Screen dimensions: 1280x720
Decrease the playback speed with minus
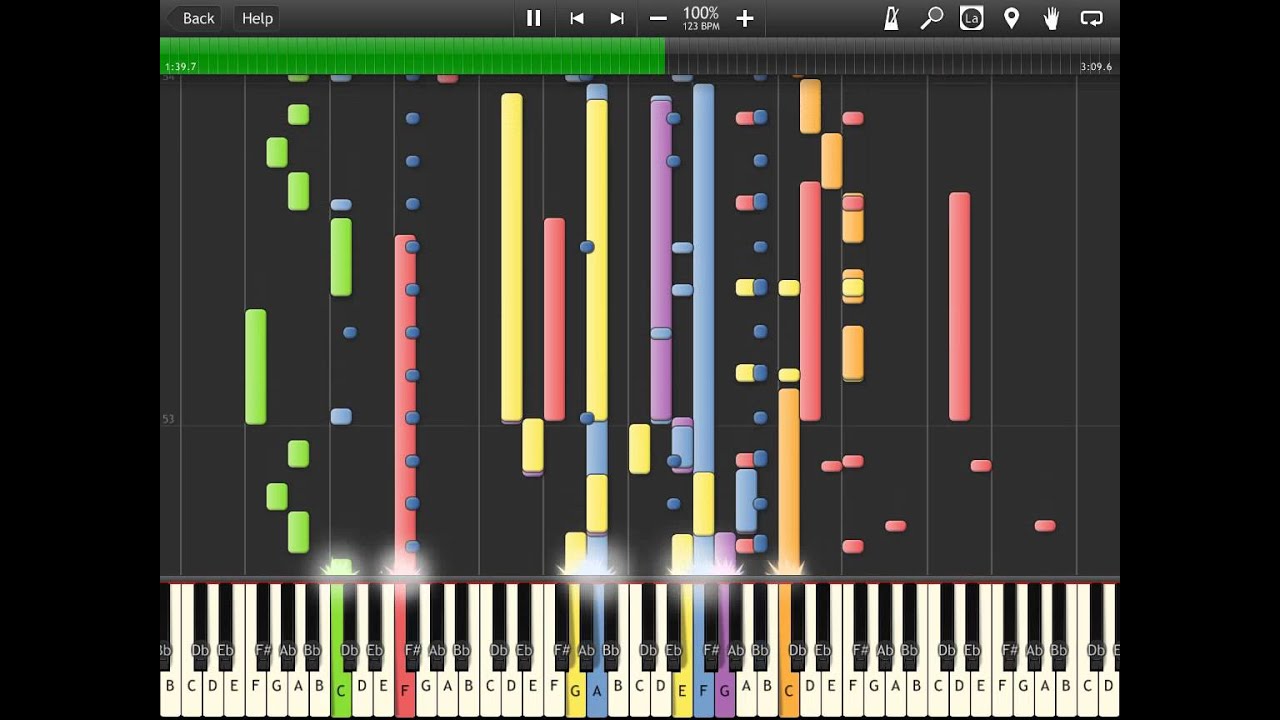click(x=658, y=18)
